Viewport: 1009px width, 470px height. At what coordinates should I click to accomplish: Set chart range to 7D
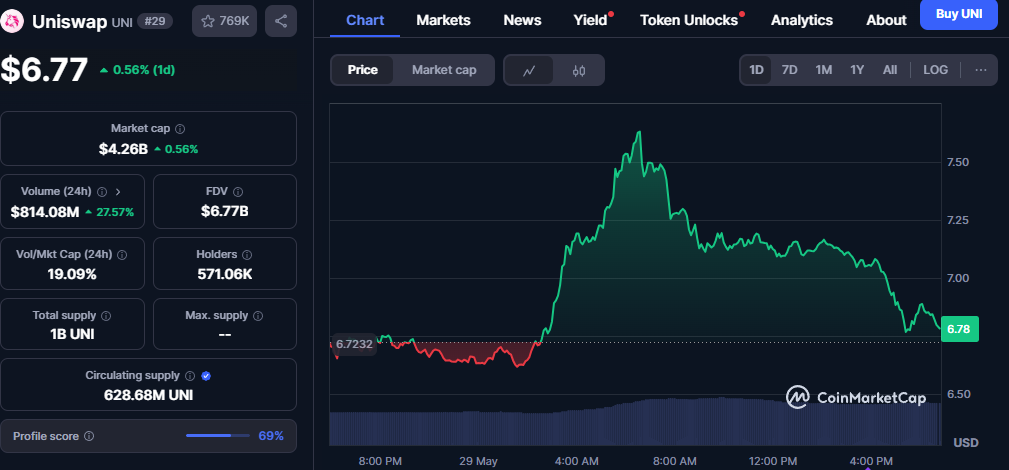coord(790,70)
